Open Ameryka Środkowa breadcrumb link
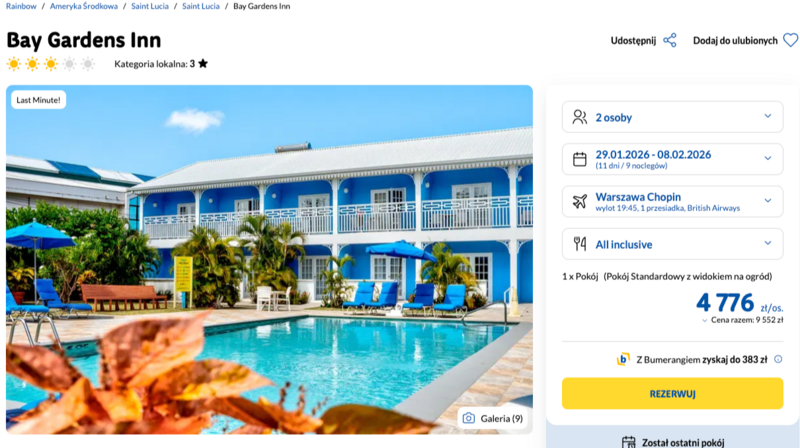Viewport: 800px width, 448px height. 88,7
